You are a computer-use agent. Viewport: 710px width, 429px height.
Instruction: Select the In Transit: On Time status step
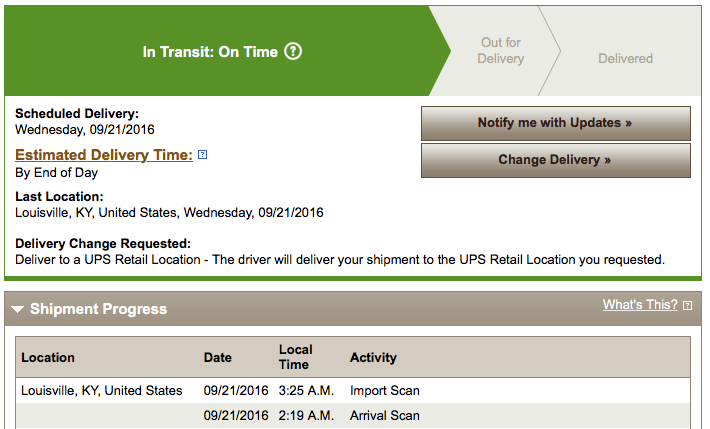222,51
